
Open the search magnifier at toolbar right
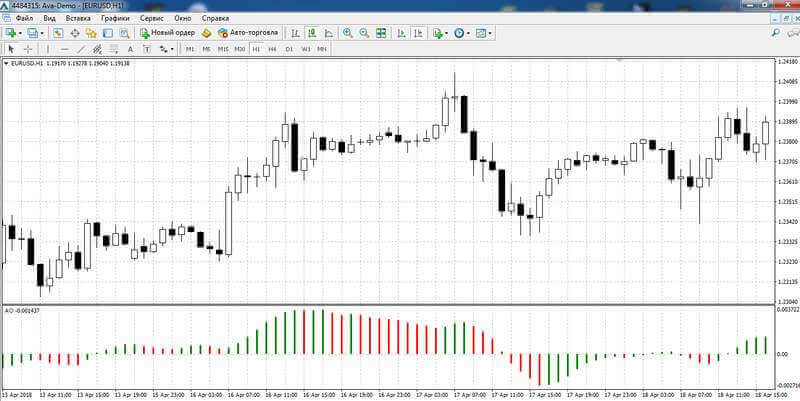click(776, 33)
